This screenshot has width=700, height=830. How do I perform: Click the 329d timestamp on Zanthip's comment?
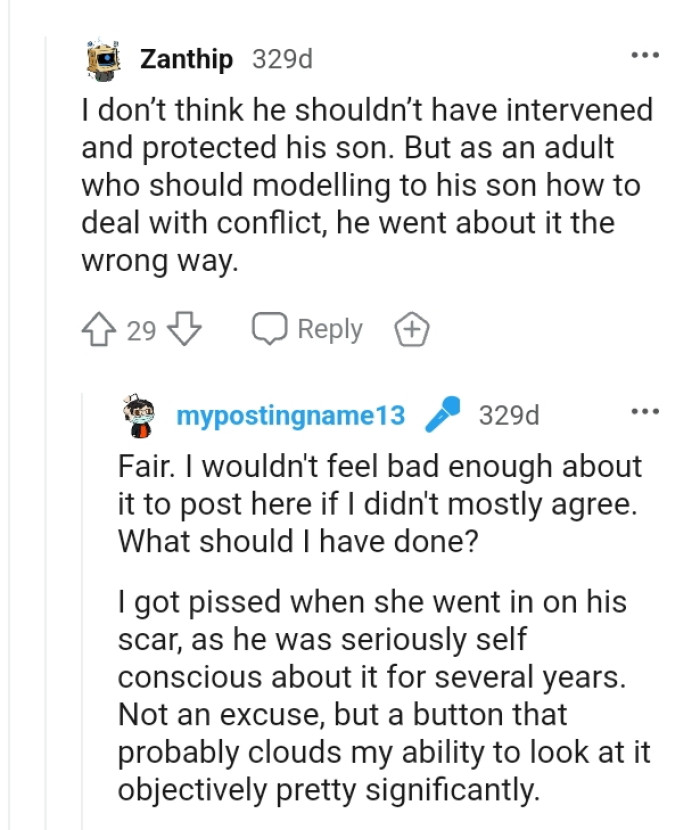pyautogui.click(x=282, y=59)
